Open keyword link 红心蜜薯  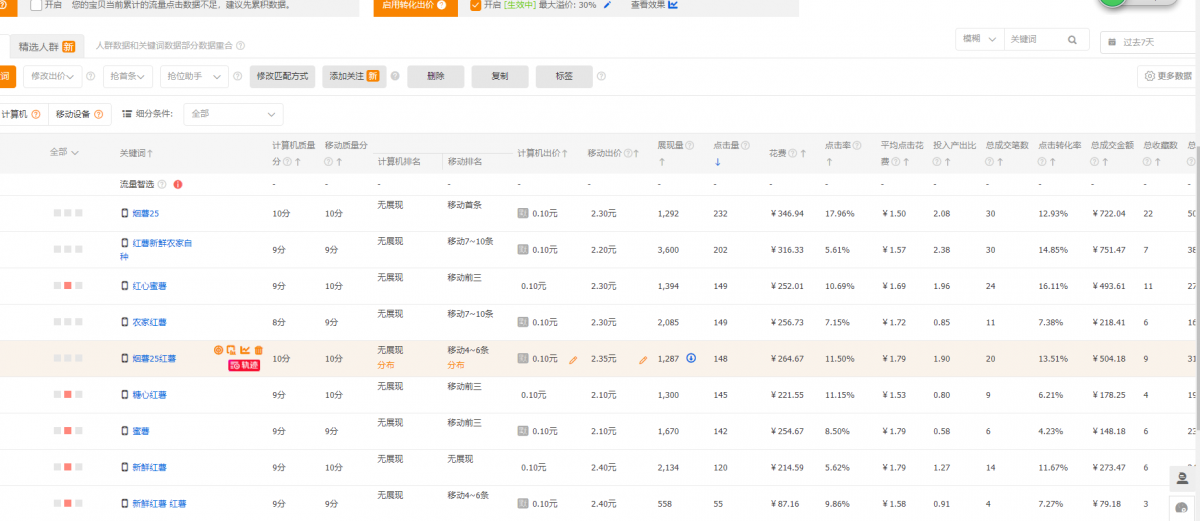[x=149, y=286]
